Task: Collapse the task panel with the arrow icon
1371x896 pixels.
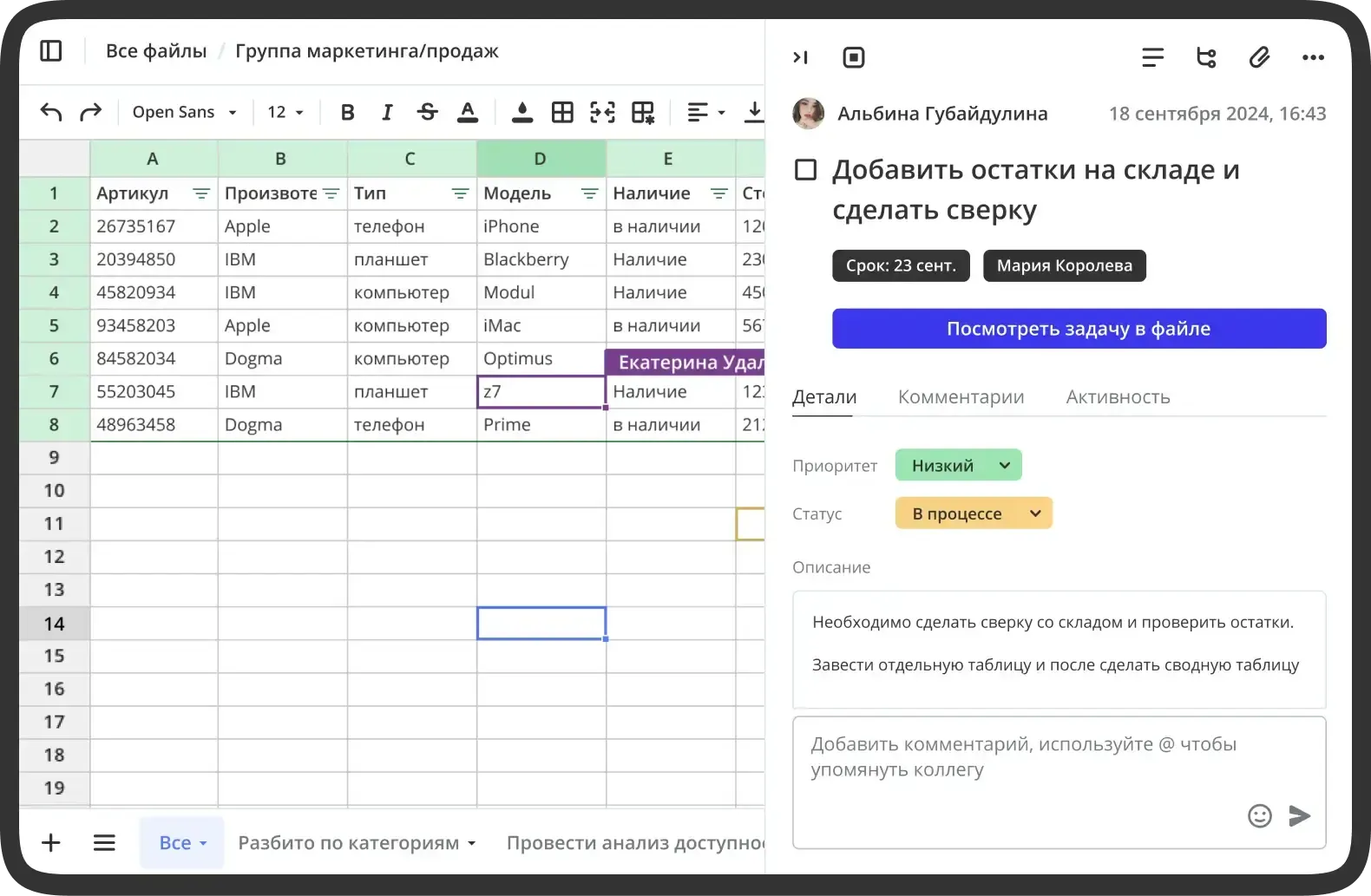Action: tap(800, 57)
